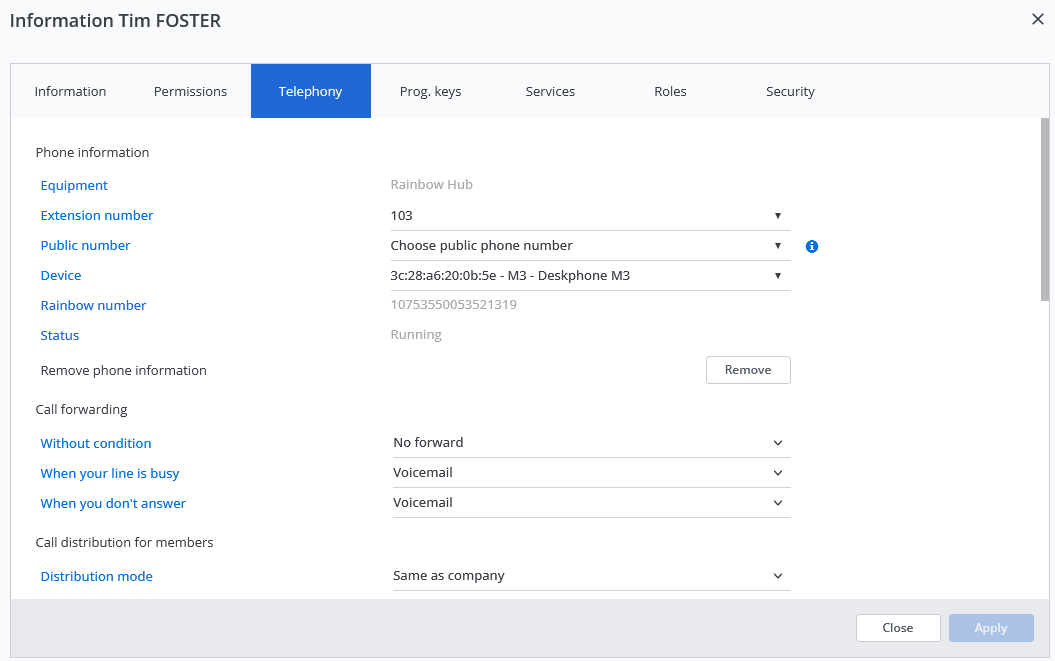This screenshot has height=661, width=1055.
Task: Open the Security tab
Action: tap(790, 92)
